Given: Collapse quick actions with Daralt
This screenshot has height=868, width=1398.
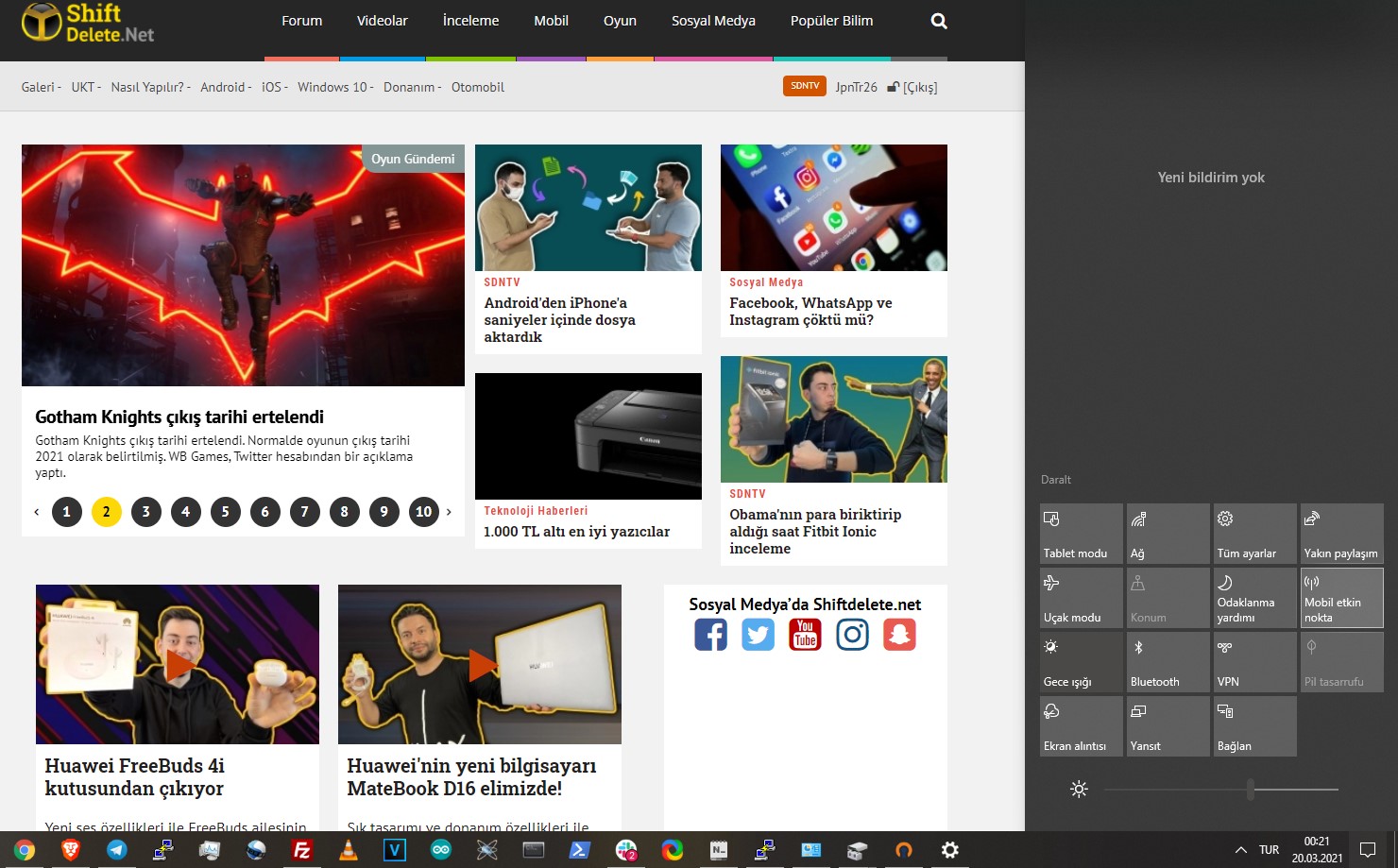Looking at the screenshot, I should pyautogui.click(x=1056, y=480).
